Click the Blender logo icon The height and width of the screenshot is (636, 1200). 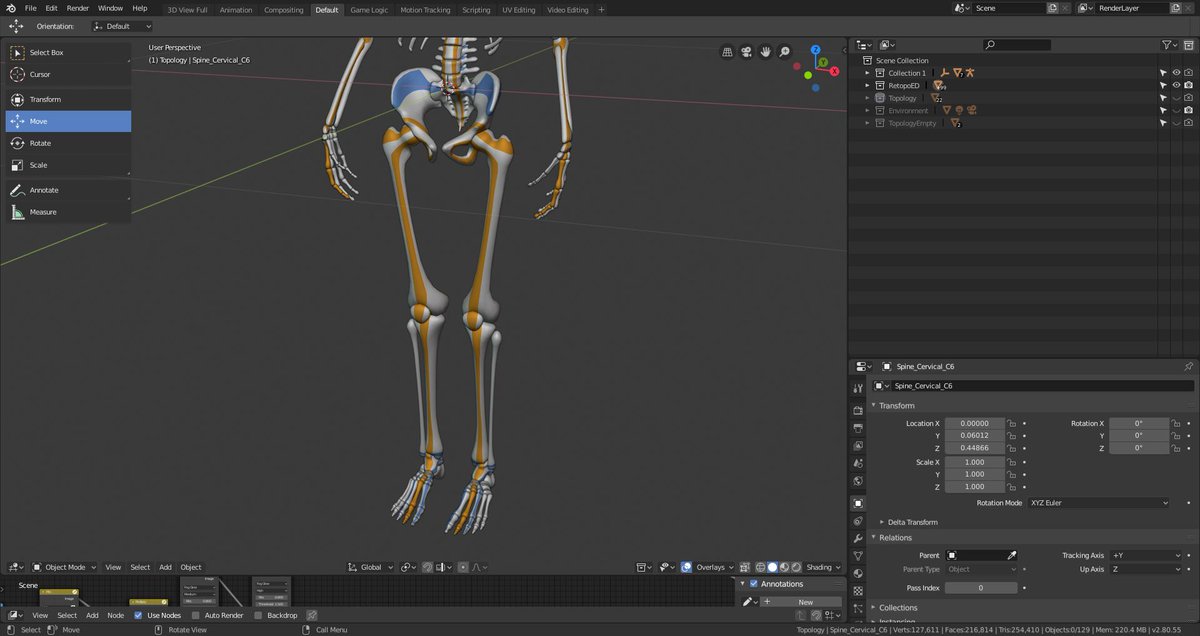click(10, 8)
